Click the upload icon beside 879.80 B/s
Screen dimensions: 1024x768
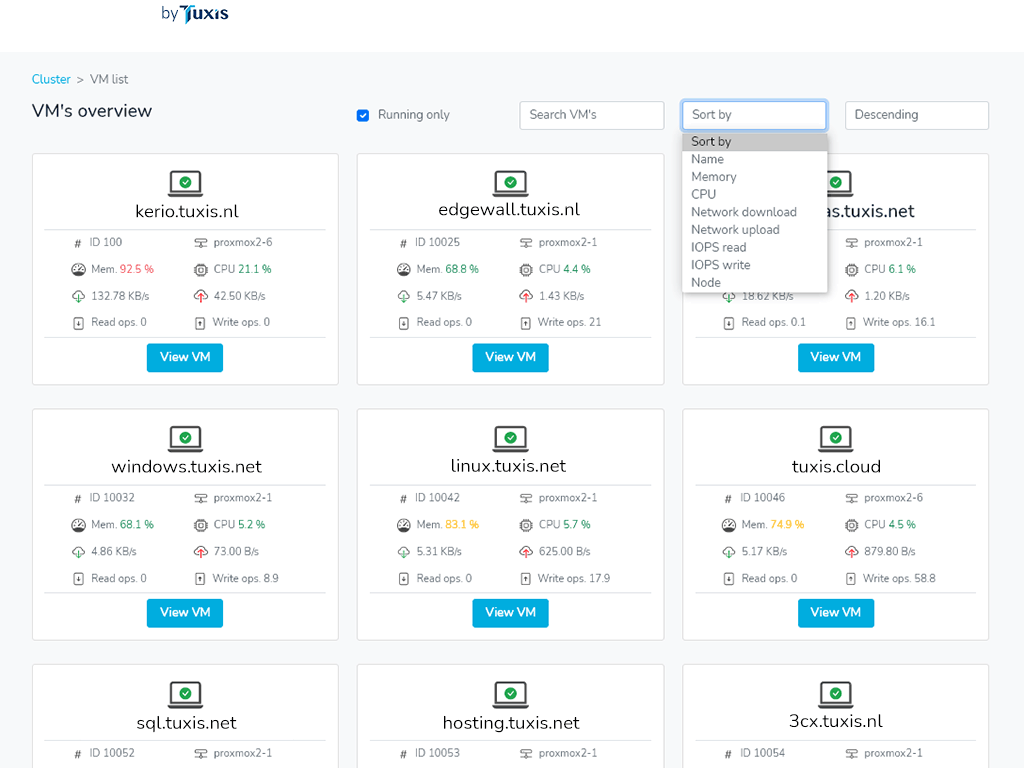coord(851,552)
